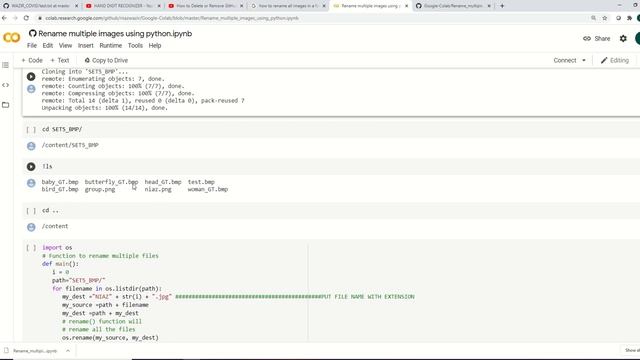Click the browser address bar URL

[x=172, y=18]
